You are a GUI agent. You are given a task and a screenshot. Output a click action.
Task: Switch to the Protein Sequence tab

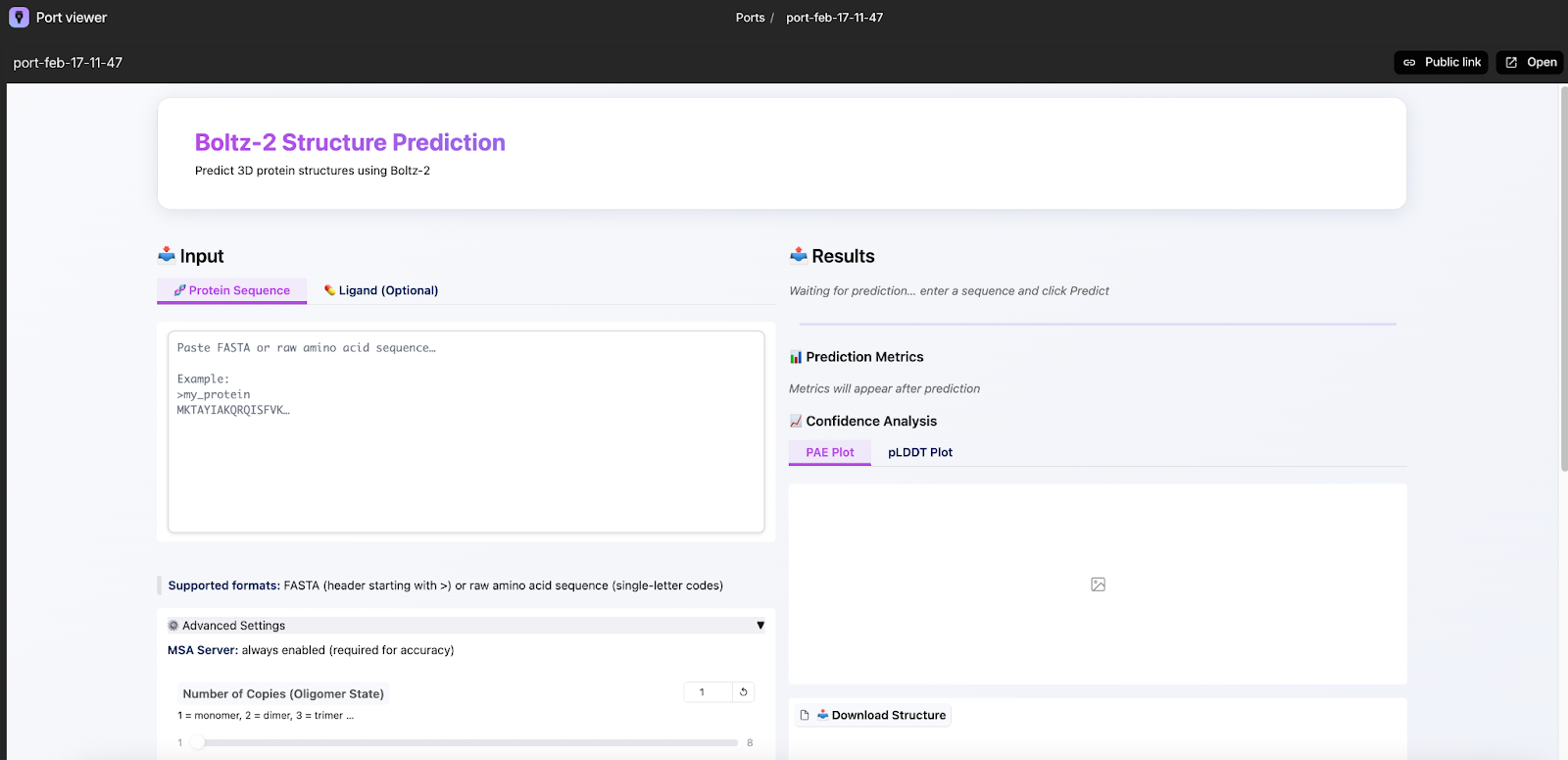[232, 290]
